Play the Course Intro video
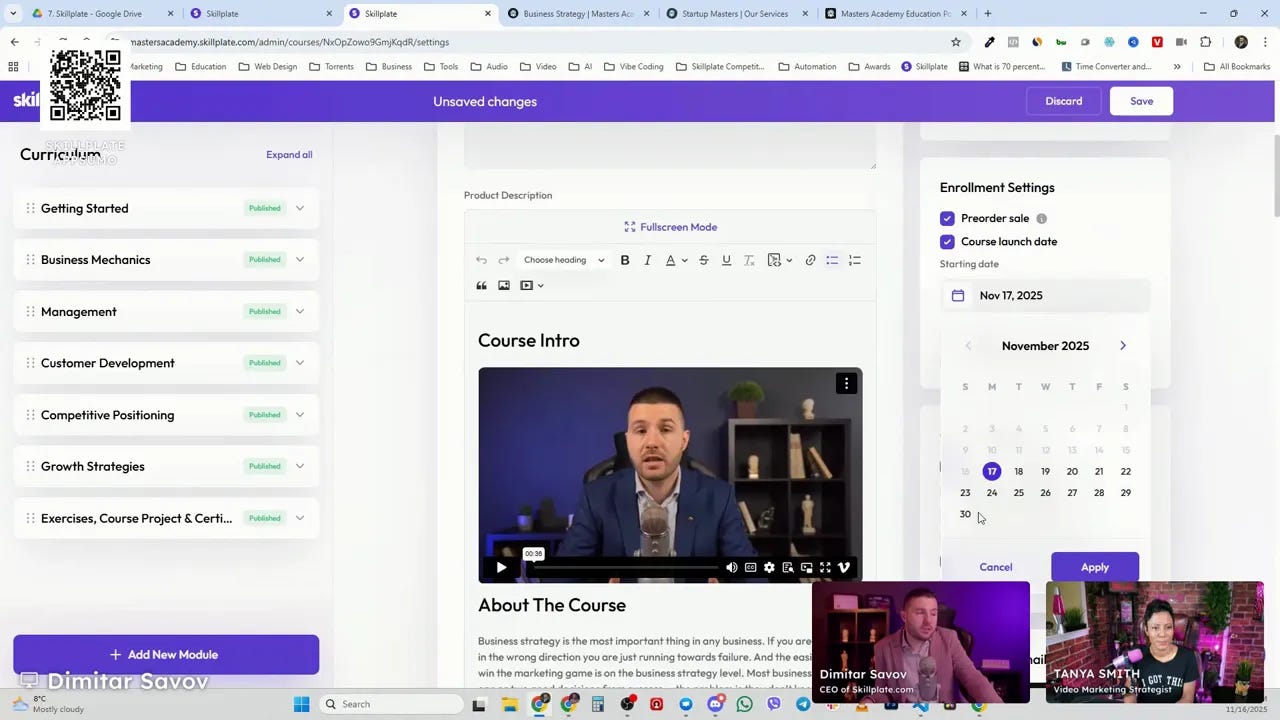The width and height of the screenshot is (1280, 720). pyautogui.click(x=501, y=567)
